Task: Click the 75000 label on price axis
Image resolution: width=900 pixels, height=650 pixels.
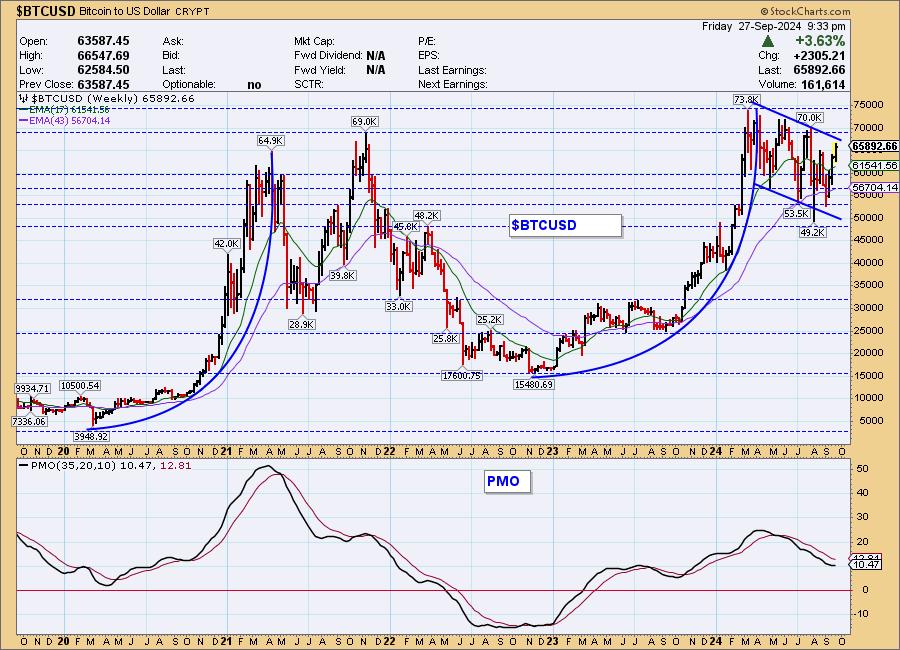Action: coord(868,105)
